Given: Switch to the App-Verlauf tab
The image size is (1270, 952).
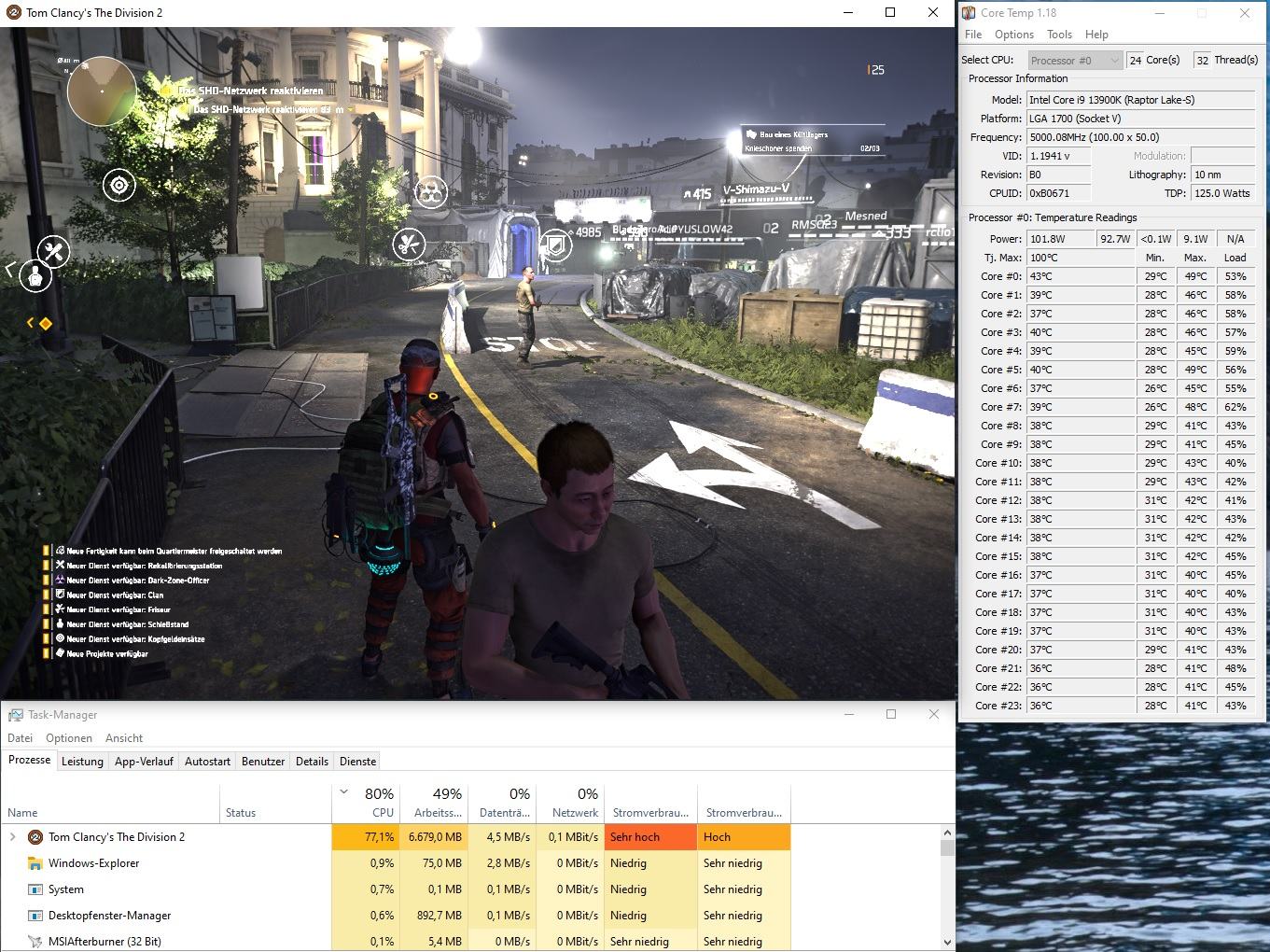Looking at the screenshot, I should [144, 762].
